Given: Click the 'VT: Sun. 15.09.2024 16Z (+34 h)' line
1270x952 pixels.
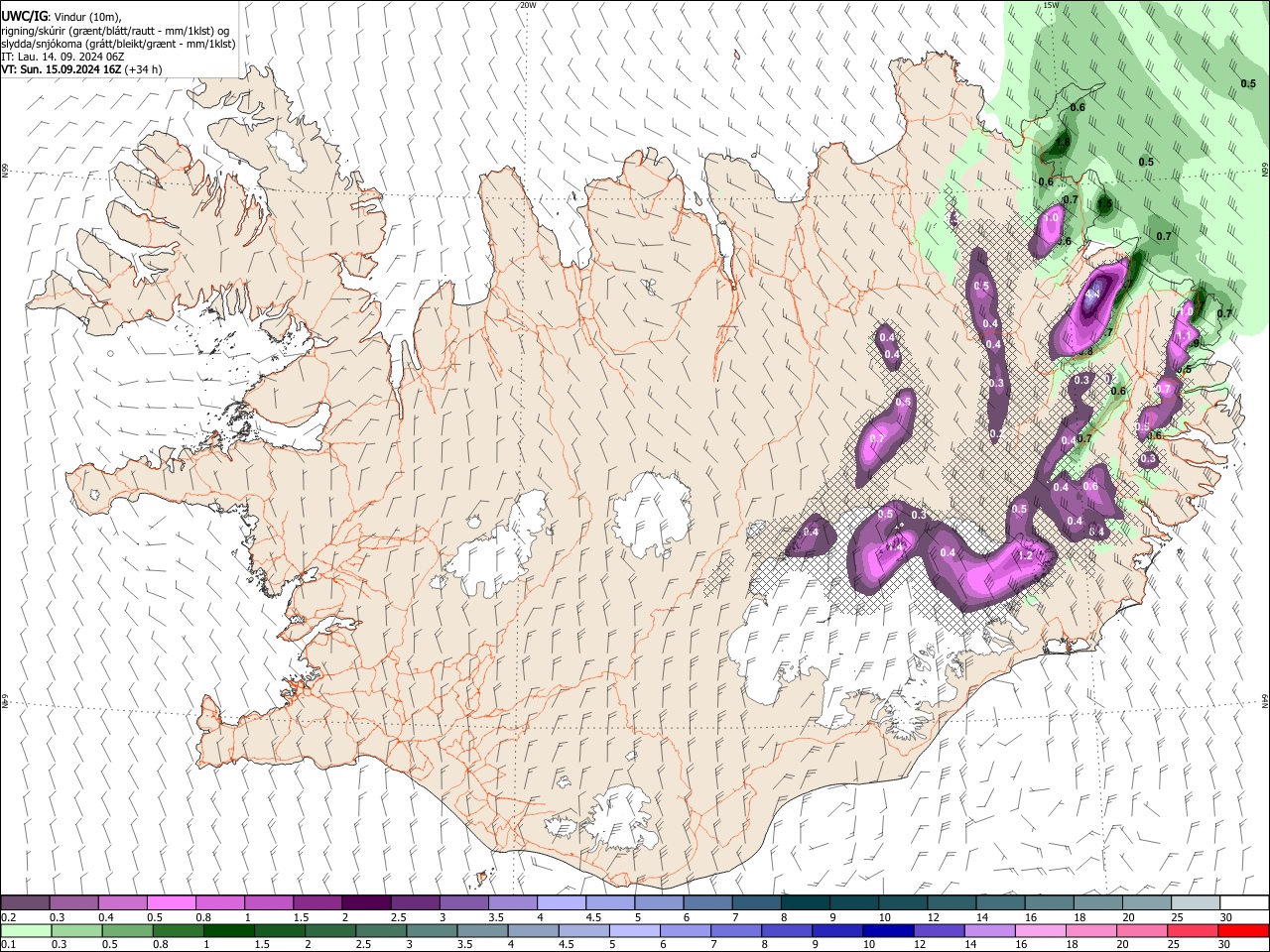Looking at the screenshot, I should point(82,69).
